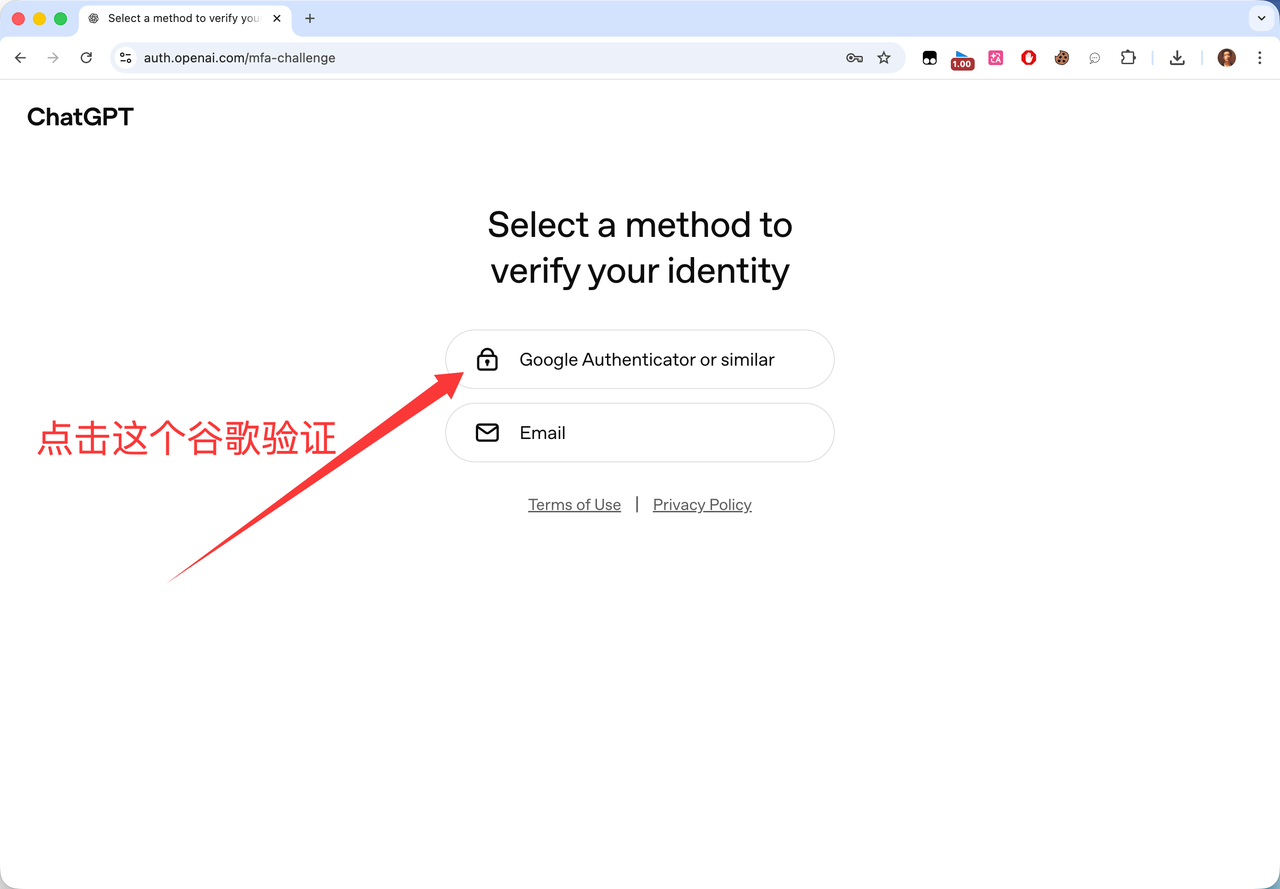This screenshot has height=889, width=1280.
Task: Open the black square extension icon
Action: tap(929, 58)
